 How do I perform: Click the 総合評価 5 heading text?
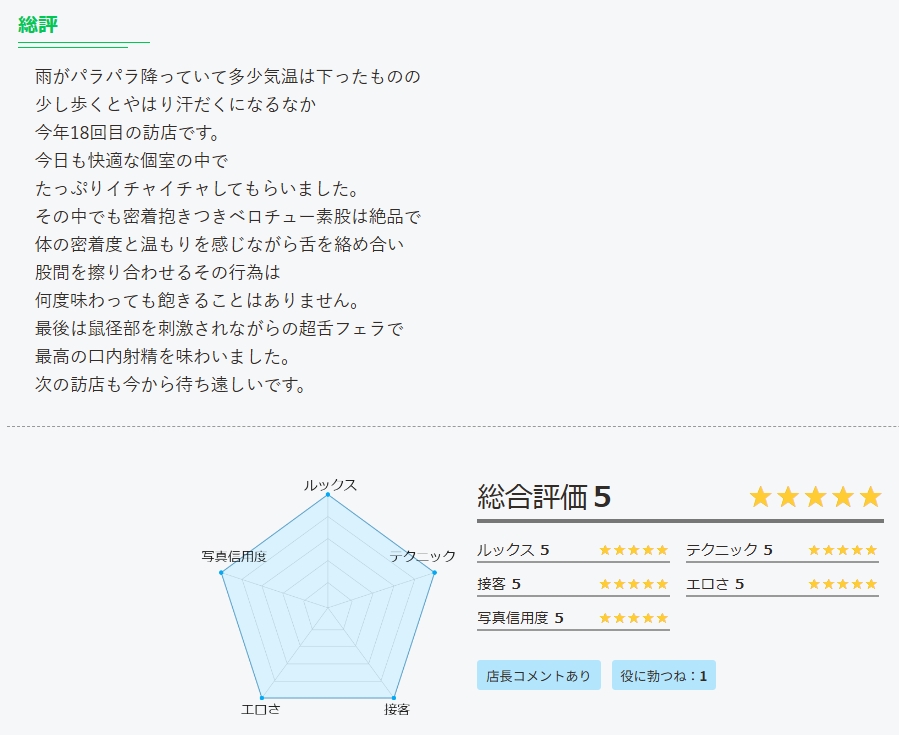(544, 496)
